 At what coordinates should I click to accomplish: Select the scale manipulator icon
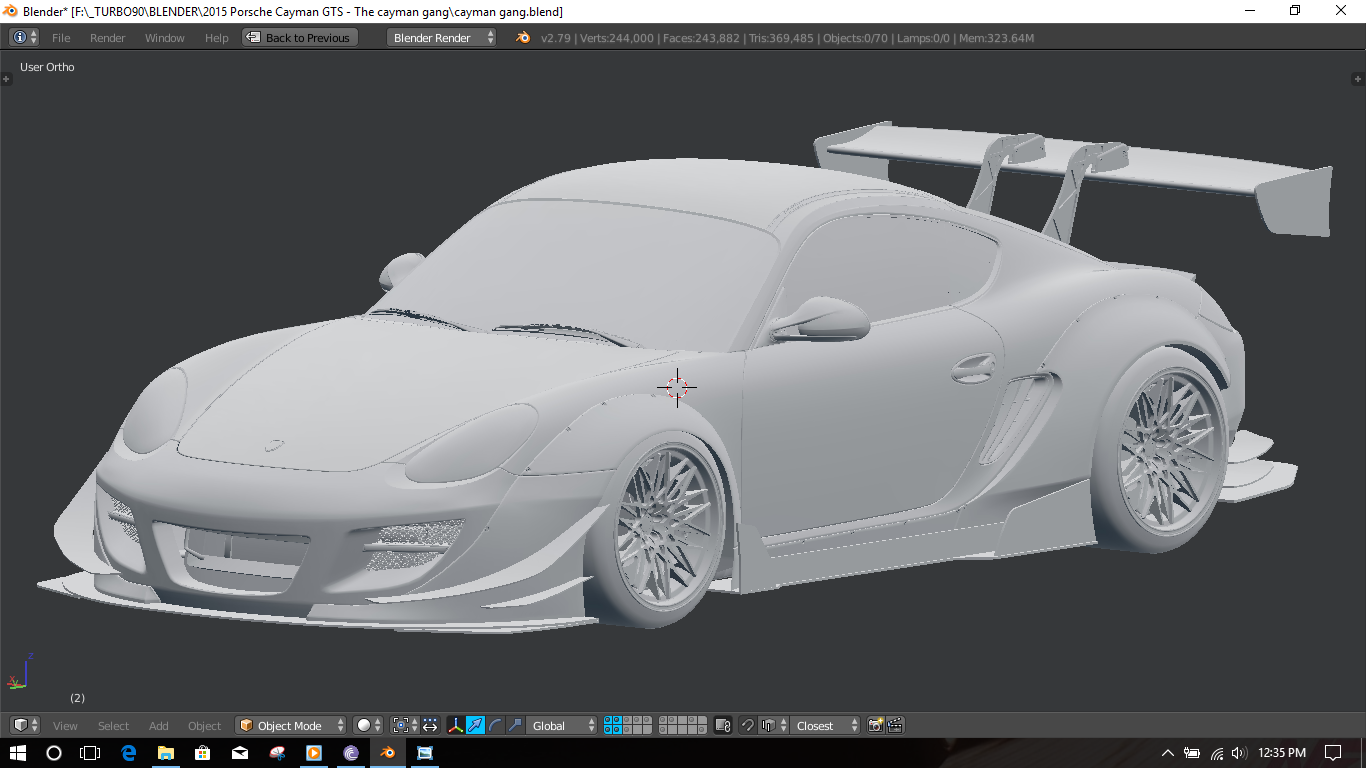coord(515,725)
